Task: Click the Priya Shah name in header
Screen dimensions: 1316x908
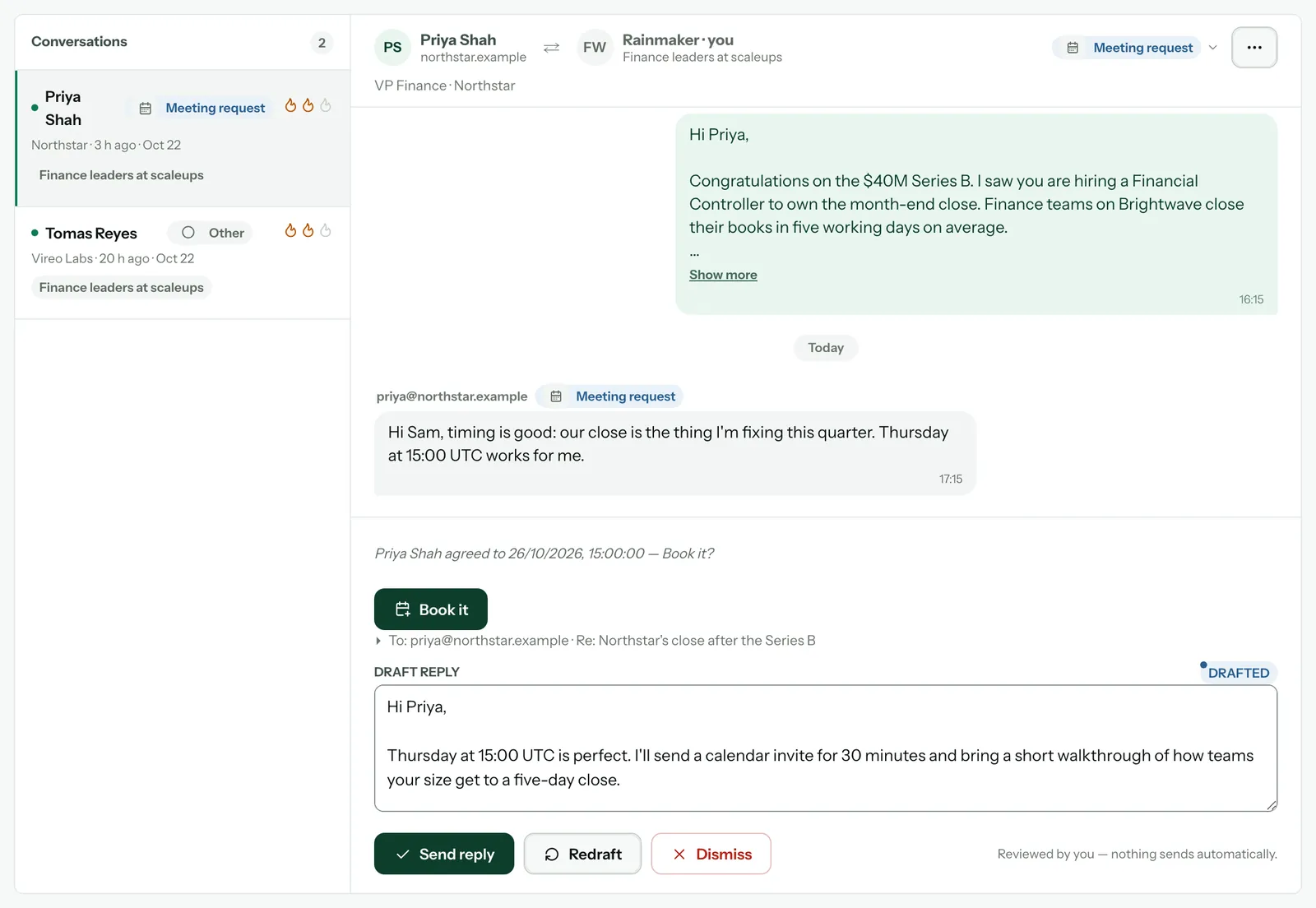Action: point(458,39)
